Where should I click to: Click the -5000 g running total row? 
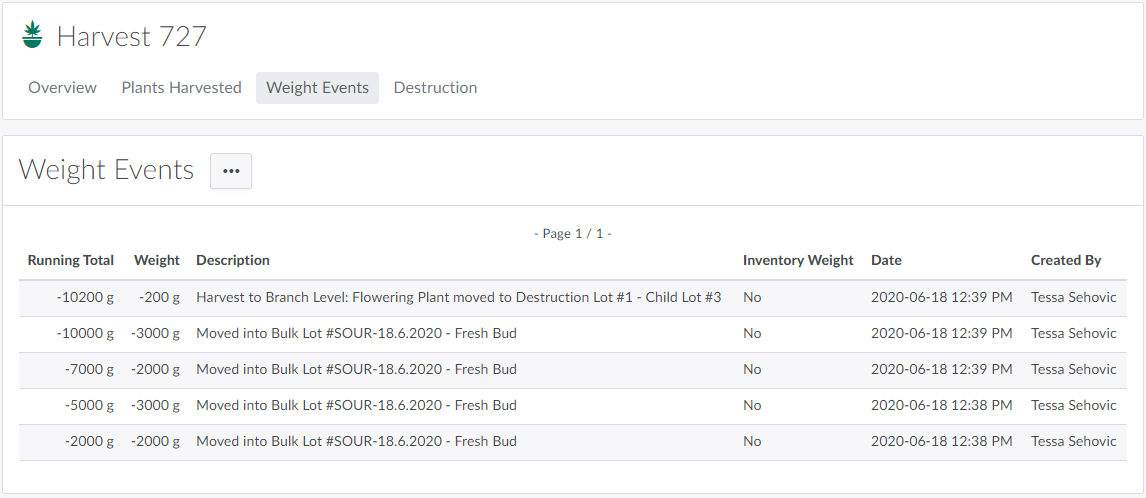click(x=89, y=406)
